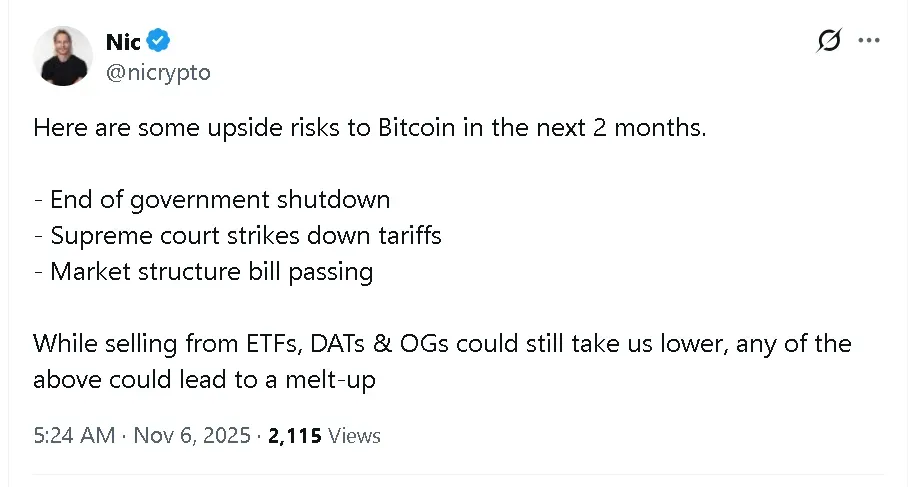The width and height of the screenshot is (915, 487).
Task: Click the display name "Nic"
Action: [122, 41]
